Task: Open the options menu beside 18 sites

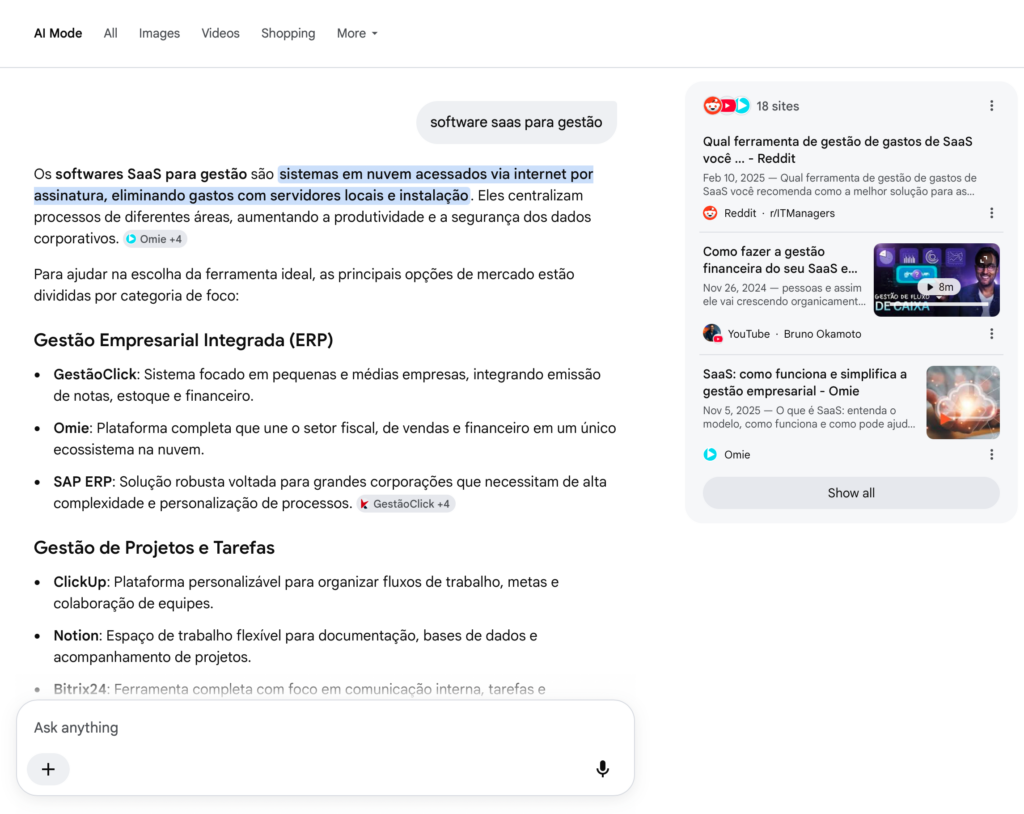Action: click(991, 106)
